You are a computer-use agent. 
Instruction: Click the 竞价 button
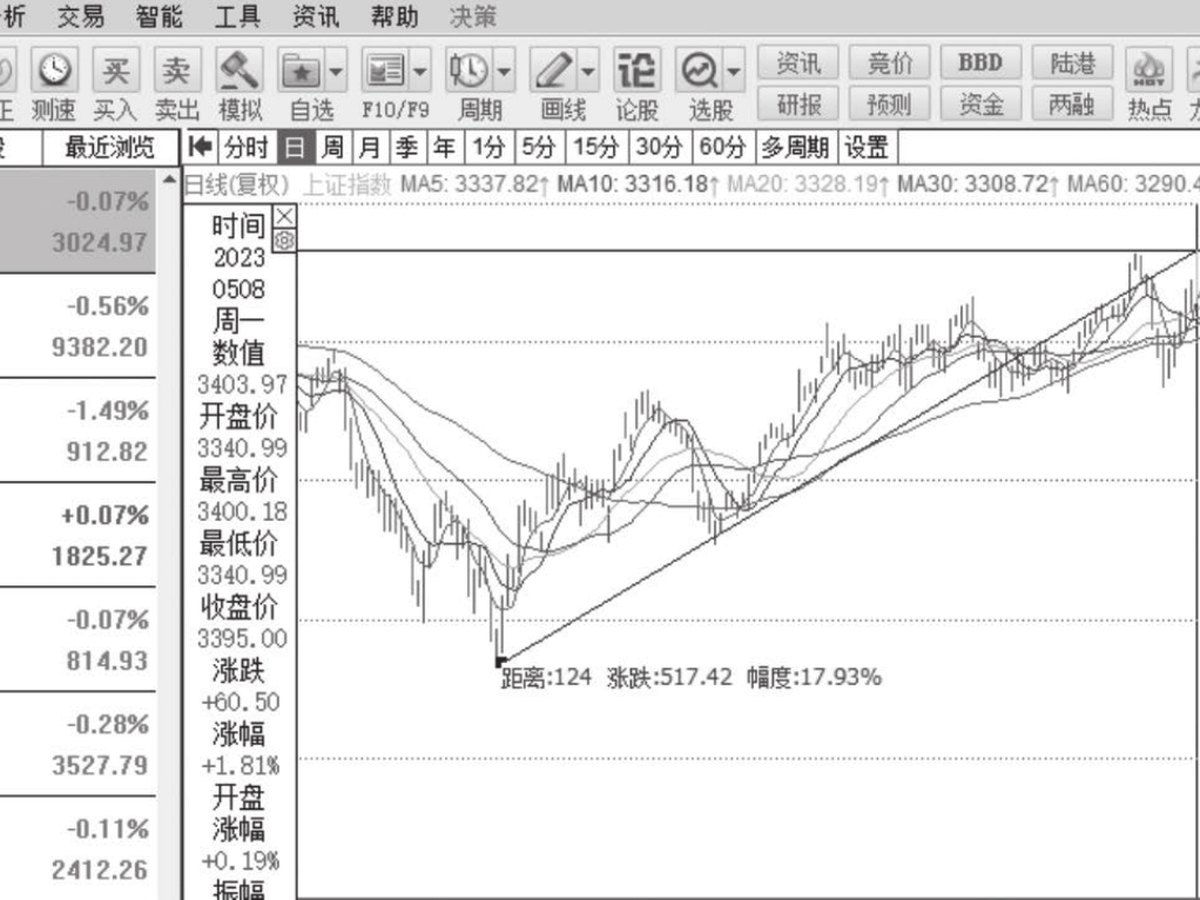coord(890,63)
